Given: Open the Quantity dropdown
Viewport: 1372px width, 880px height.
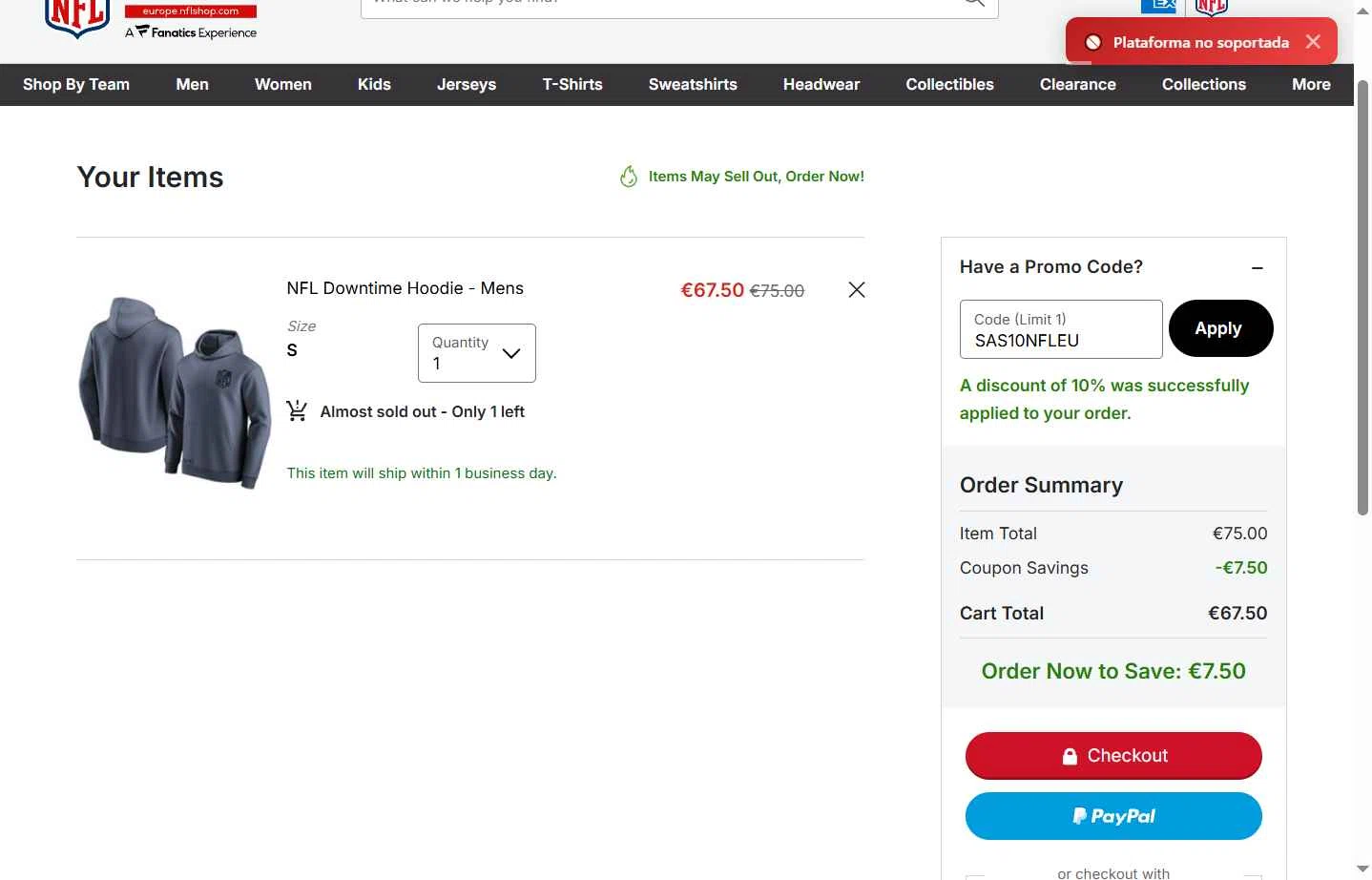Looking at the screenshot, I should coord(477,353).
